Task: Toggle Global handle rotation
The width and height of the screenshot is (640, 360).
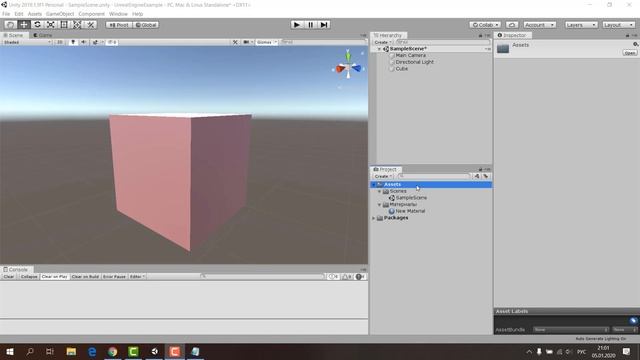Action: [x=146, y=25]
